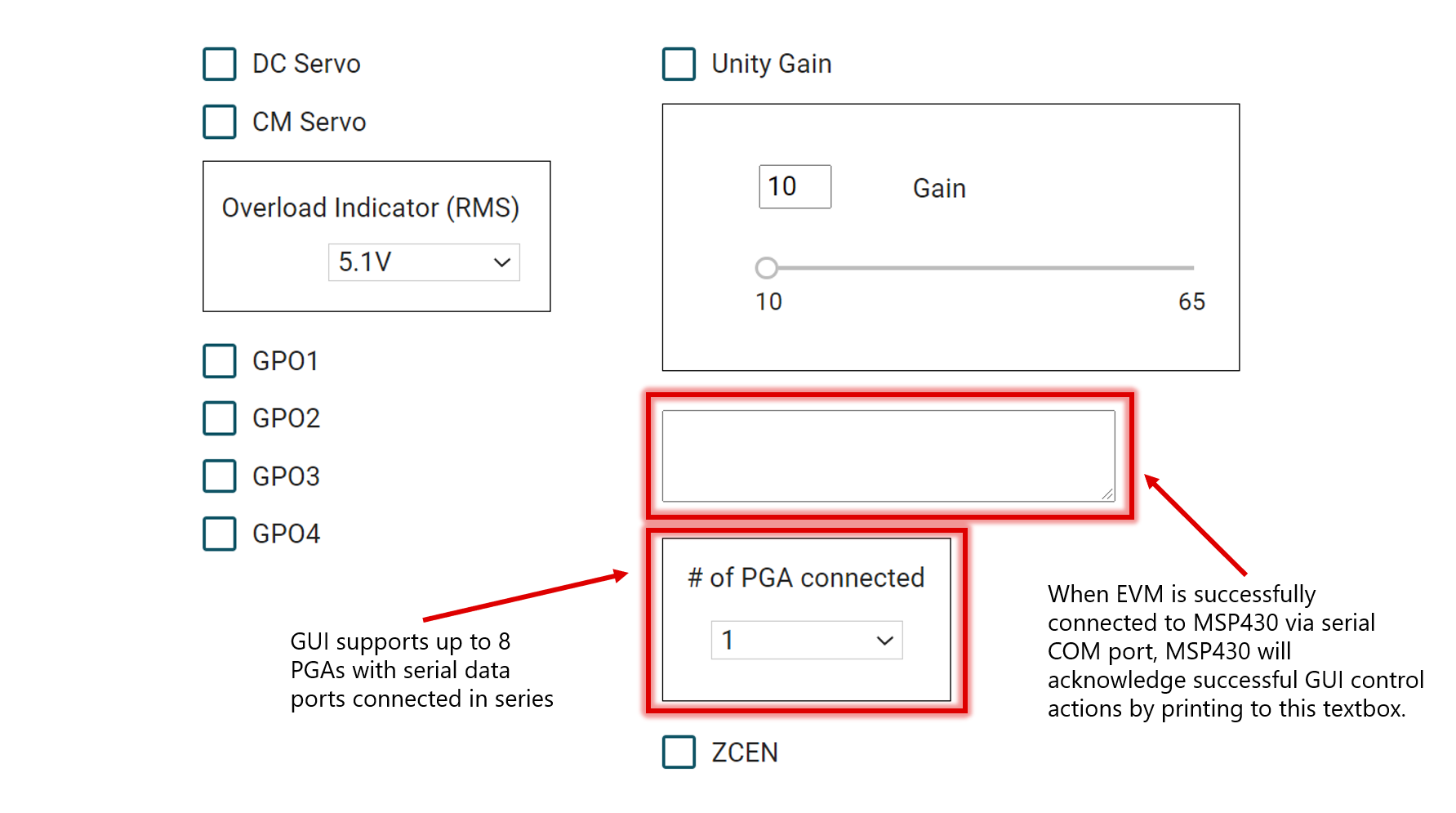Click the right end of Gain slider track

1191,268
